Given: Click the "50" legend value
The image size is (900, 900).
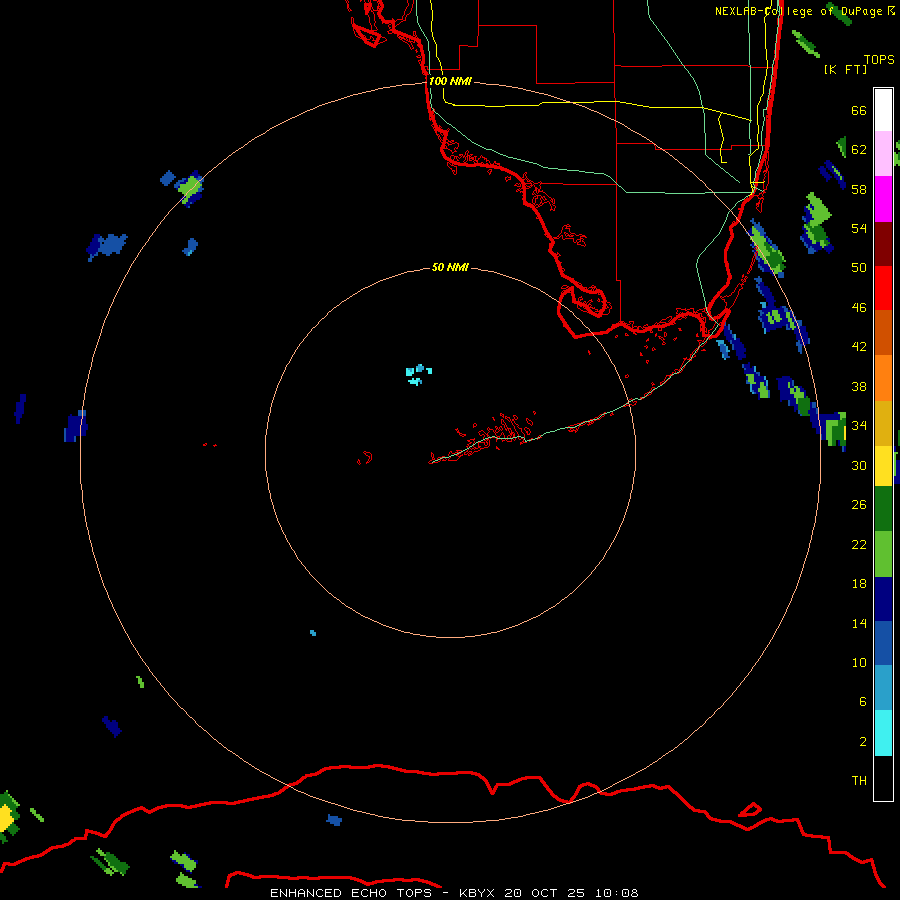Looking at the screenshot, I should (859, 268).
